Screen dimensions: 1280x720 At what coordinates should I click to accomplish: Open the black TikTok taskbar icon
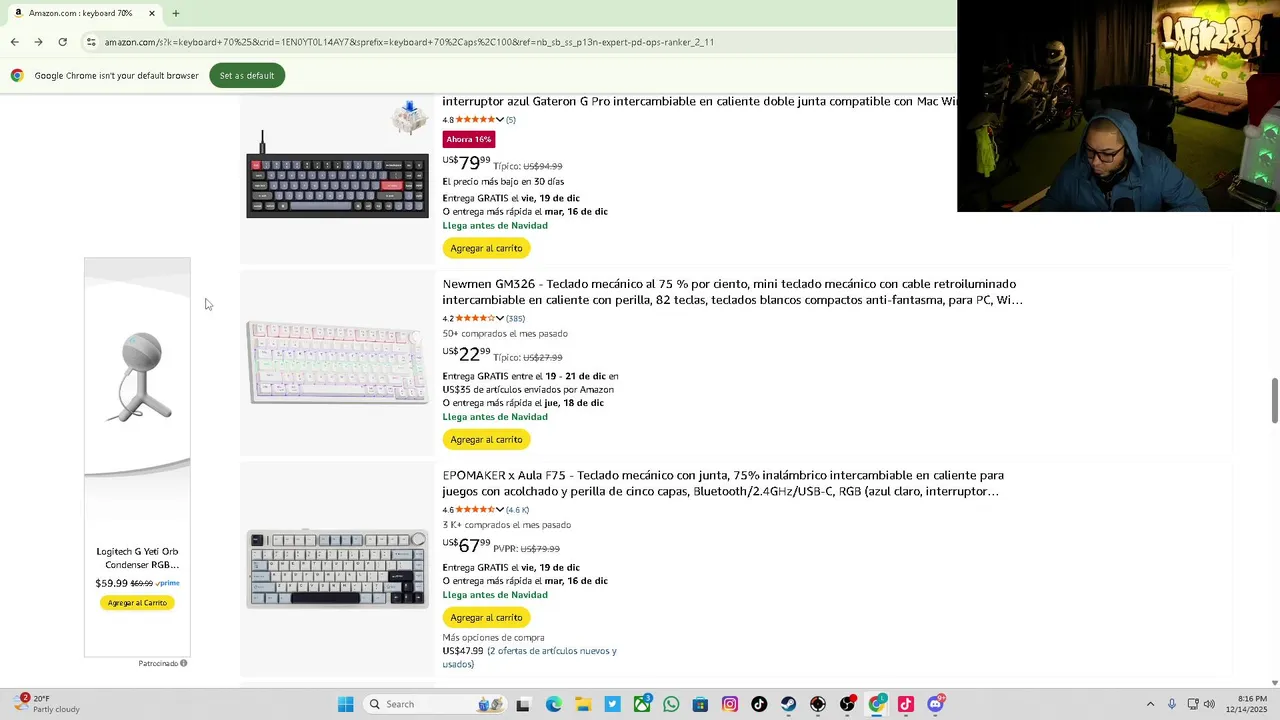tap(759, 704)
